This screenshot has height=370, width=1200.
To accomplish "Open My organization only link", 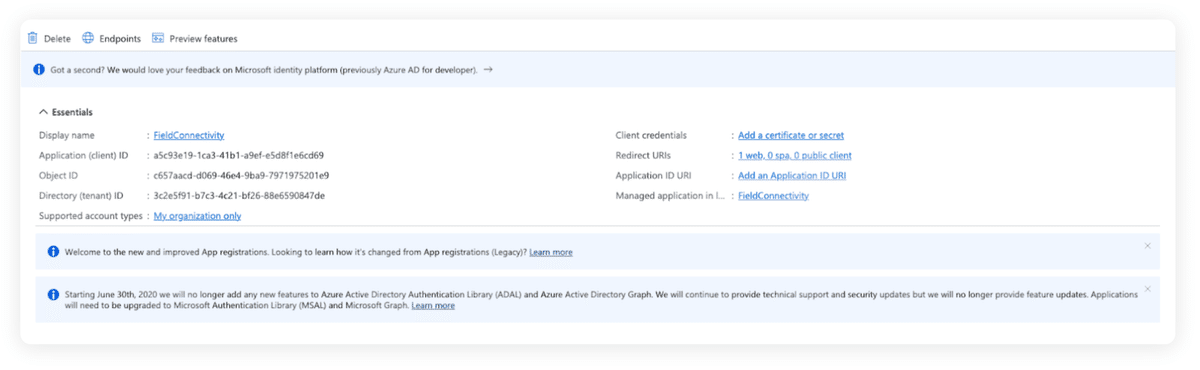I will coord(197,216).
